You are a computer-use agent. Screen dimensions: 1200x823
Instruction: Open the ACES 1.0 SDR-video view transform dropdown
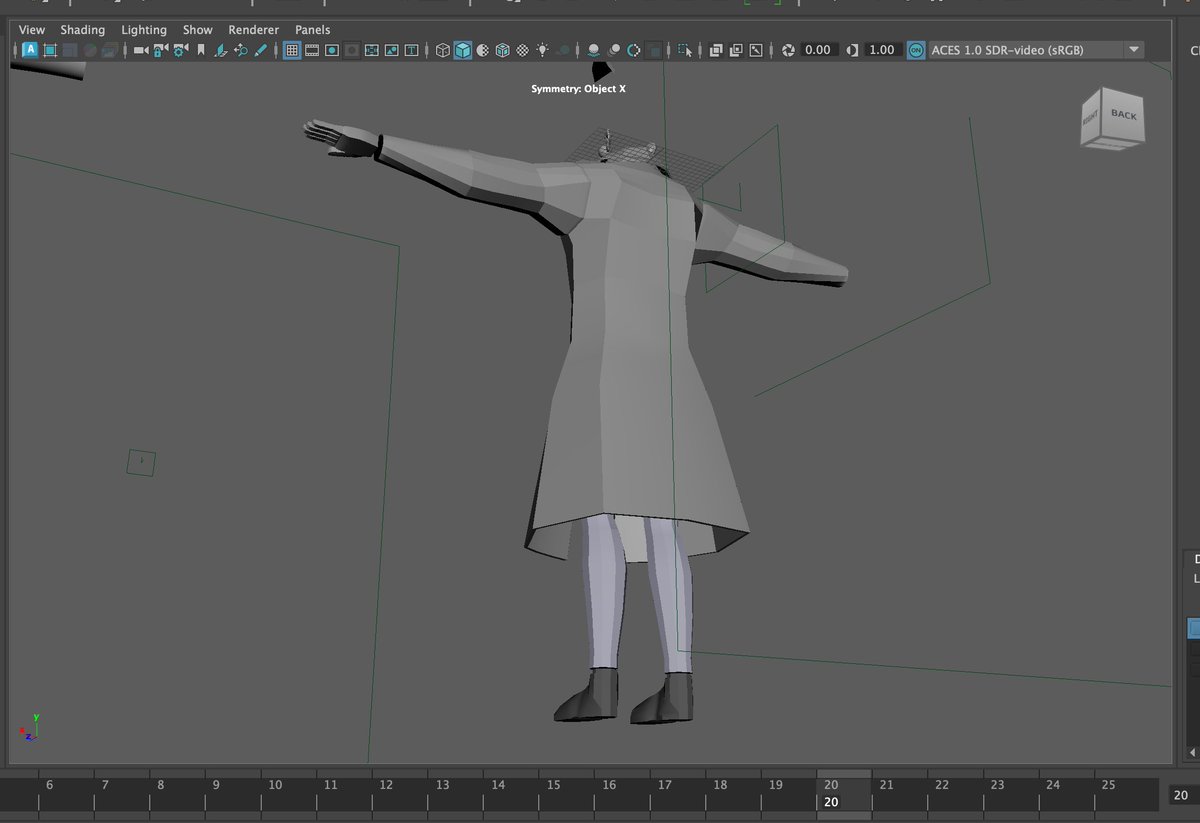1036,49
